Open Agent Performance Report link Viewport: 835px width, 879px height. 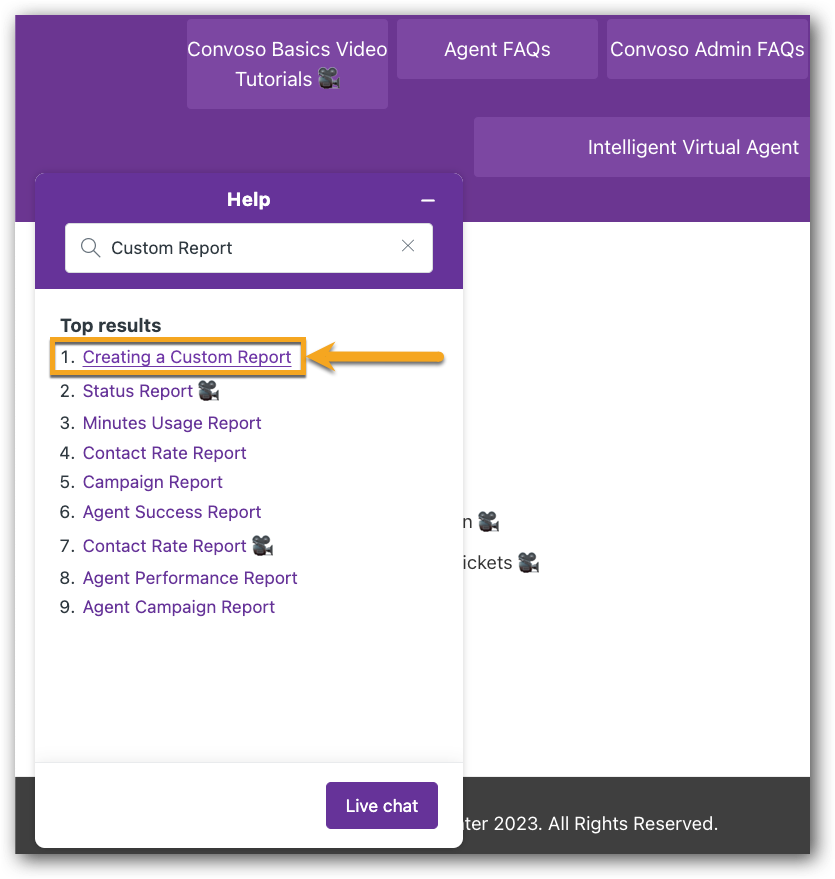(190, 578)
